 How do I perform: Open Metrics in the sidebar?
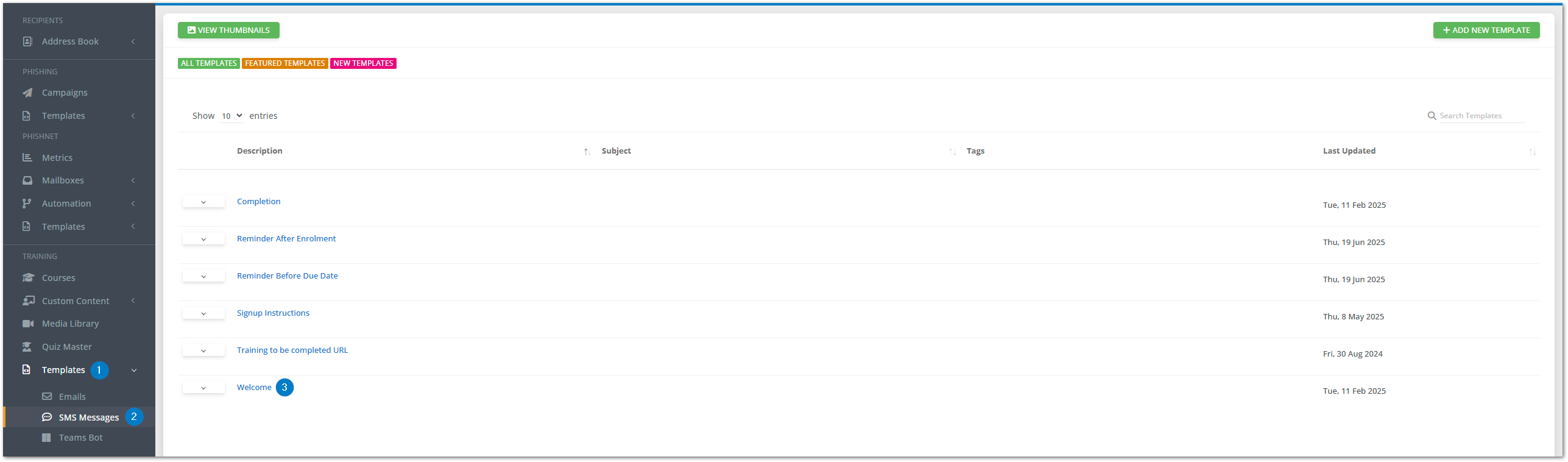[57, 158]
